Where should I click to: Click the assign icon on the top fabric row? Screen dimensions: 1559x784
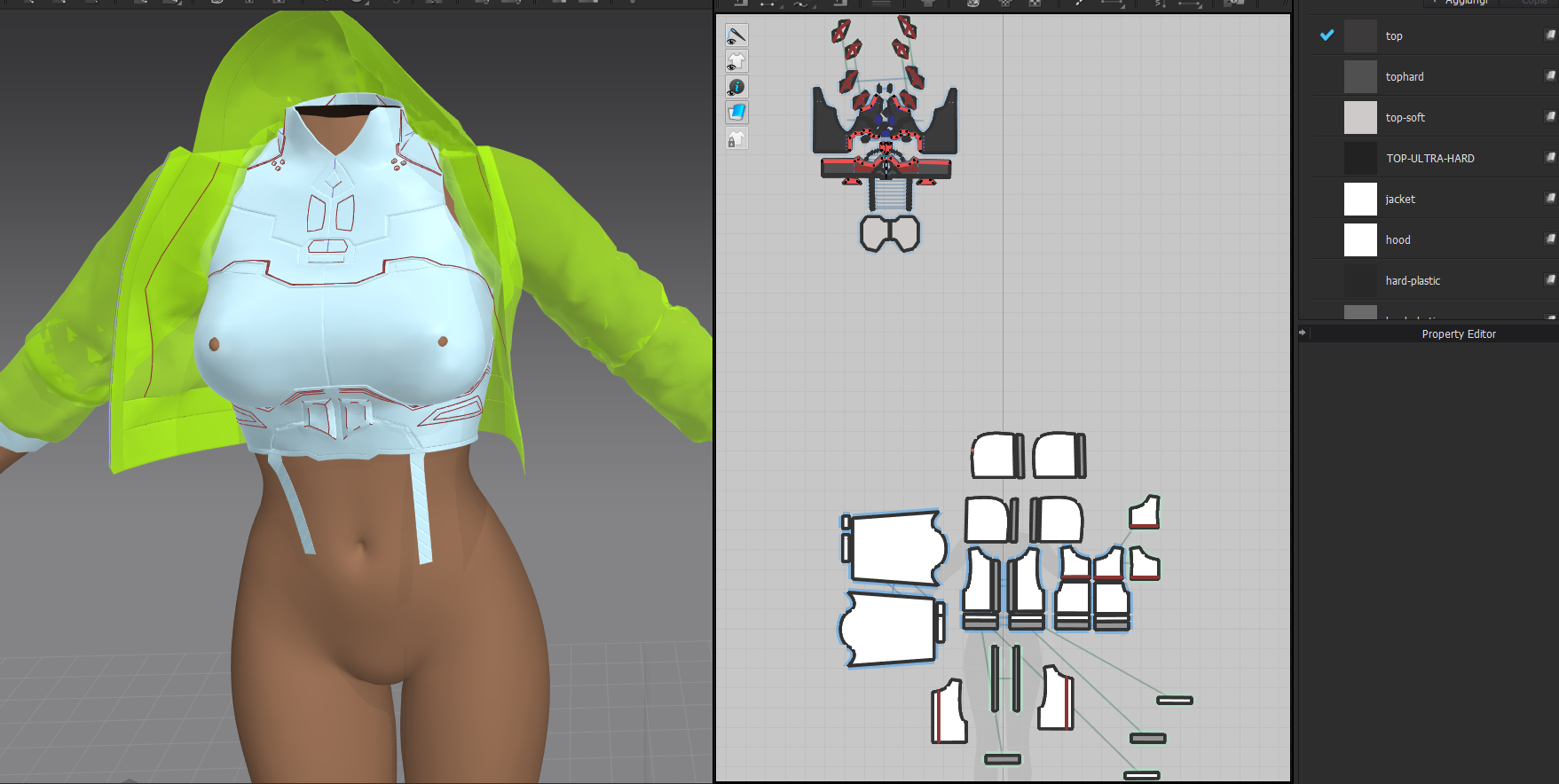coord(1550,35)
